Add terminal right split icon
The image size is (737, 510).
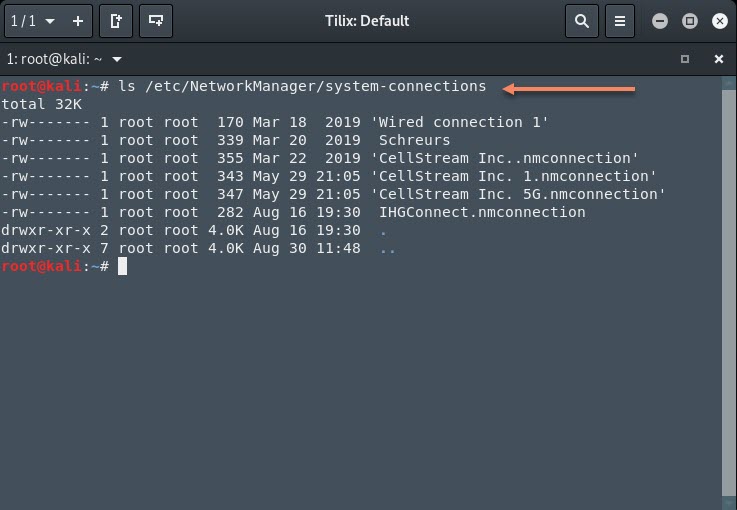[x=116, y=20]
